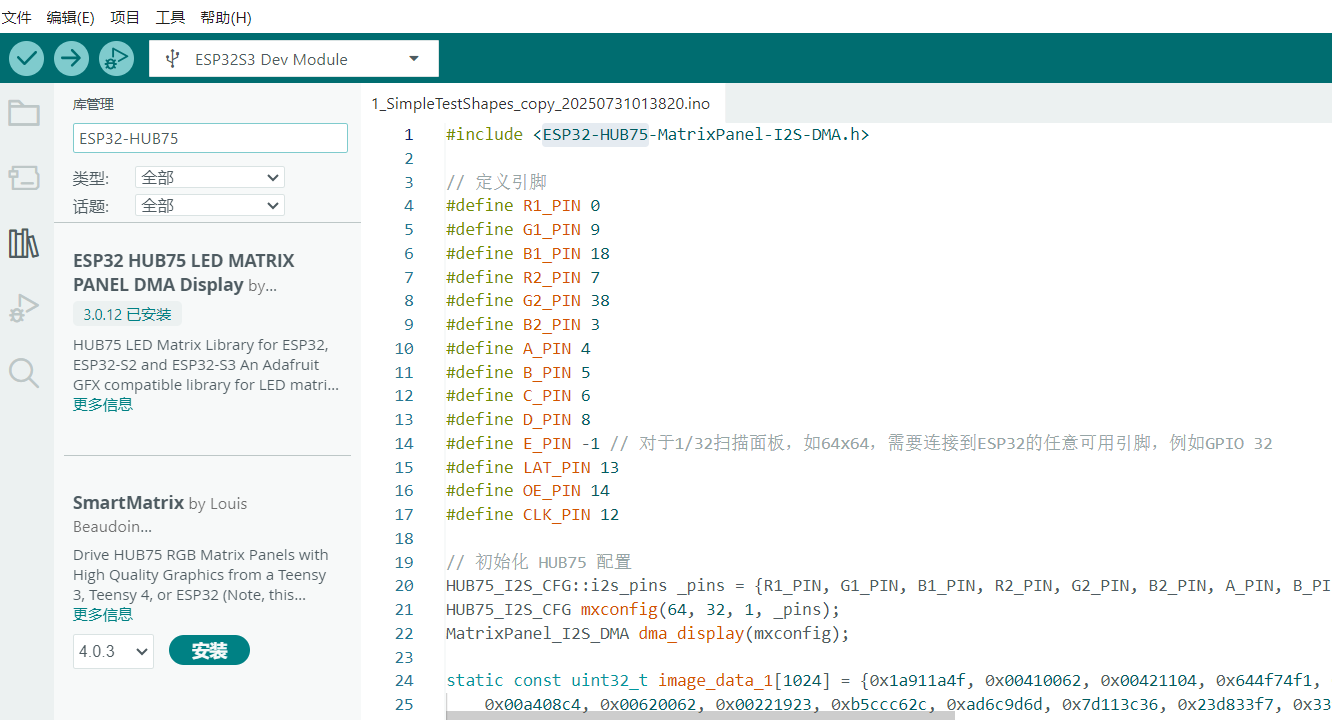Click 安装 button for SmartMatrix
This screenshot has width=1332, height=720.
[209, 650]
